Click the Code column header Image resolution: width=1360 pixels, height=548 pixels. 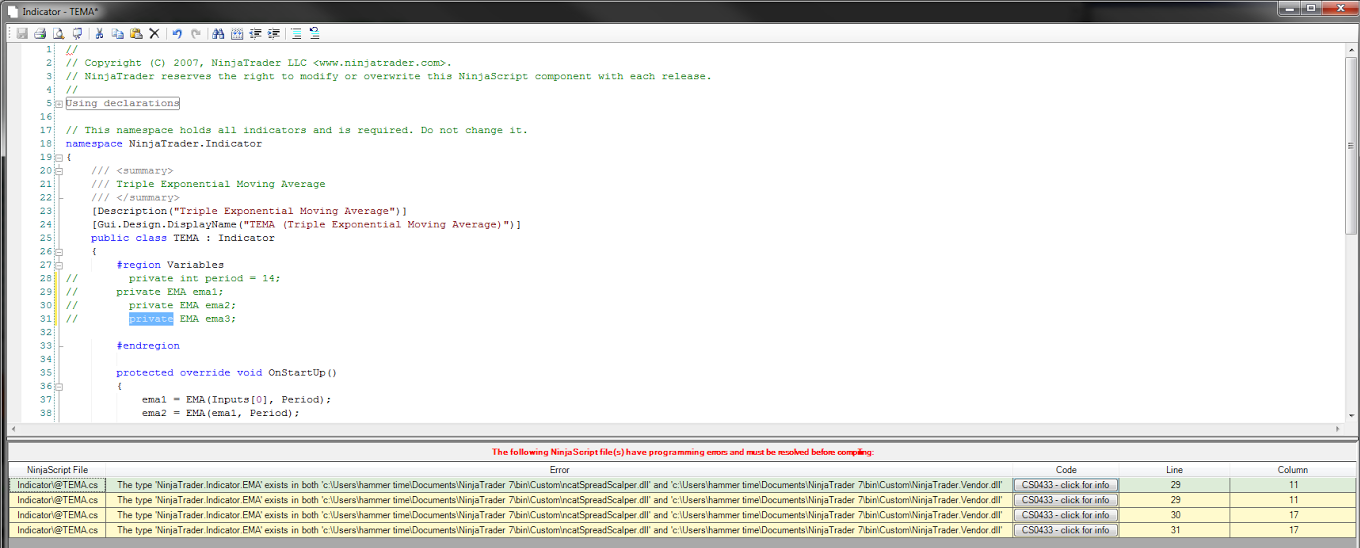point(1066,470)
